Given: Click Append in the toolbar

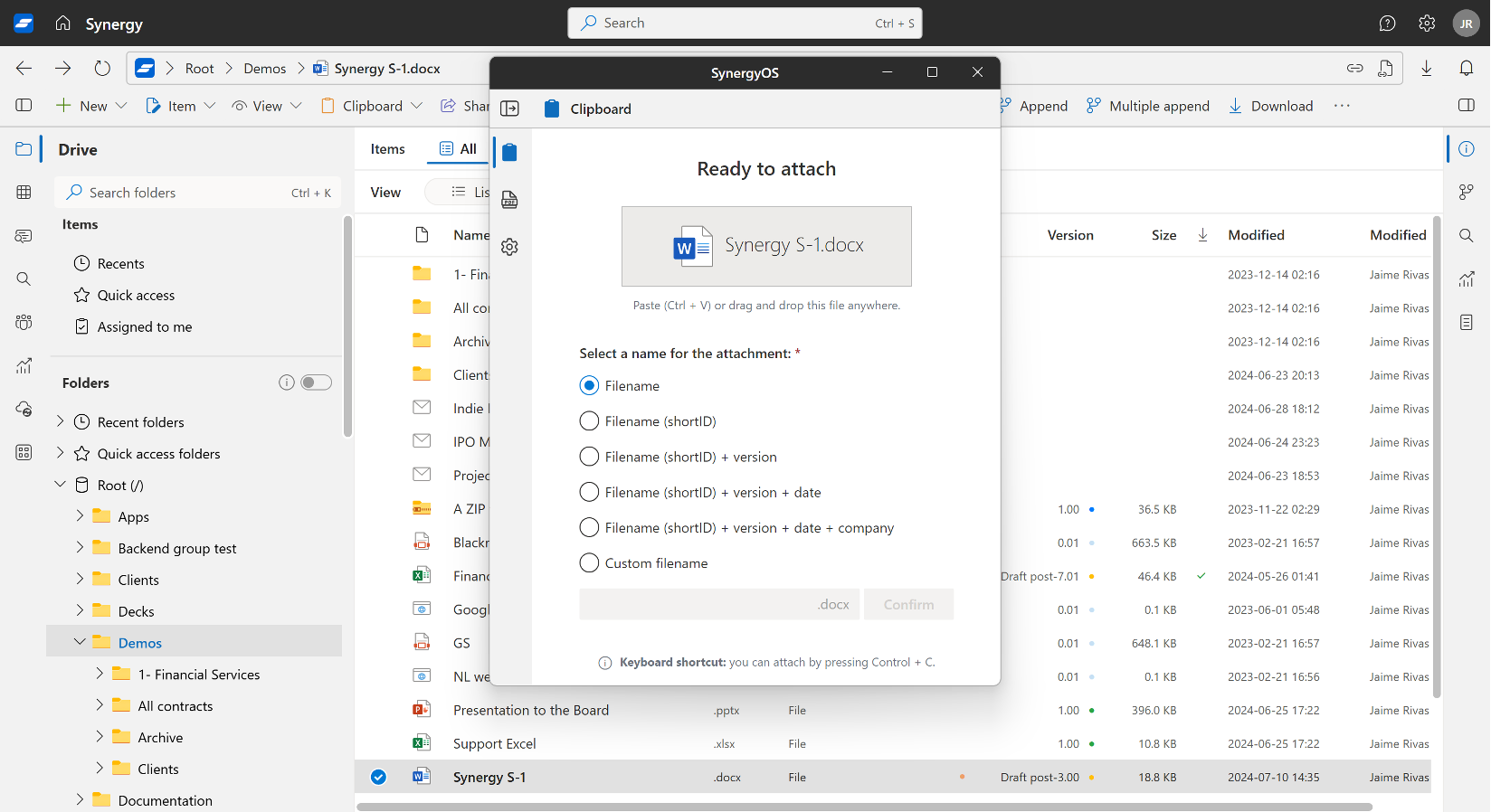Looking at the screenshot, I should tap(1034, 106).
